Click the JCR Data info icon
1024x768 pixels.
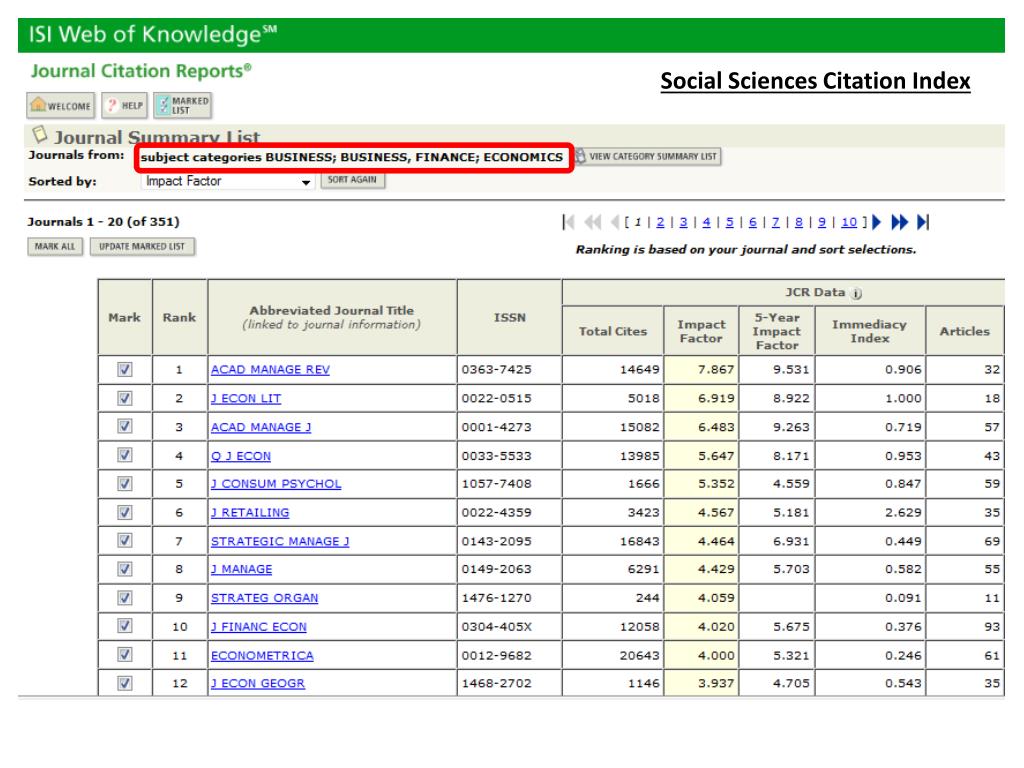click(857, 293)
